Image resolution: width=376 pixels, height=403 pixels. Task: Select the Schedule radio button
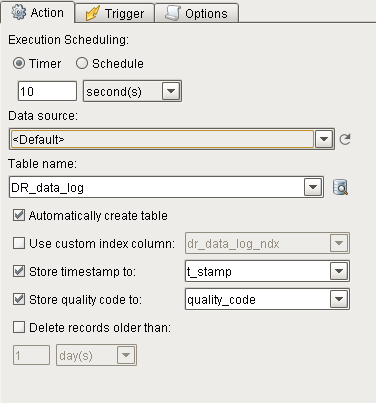[x=82, y=63]
